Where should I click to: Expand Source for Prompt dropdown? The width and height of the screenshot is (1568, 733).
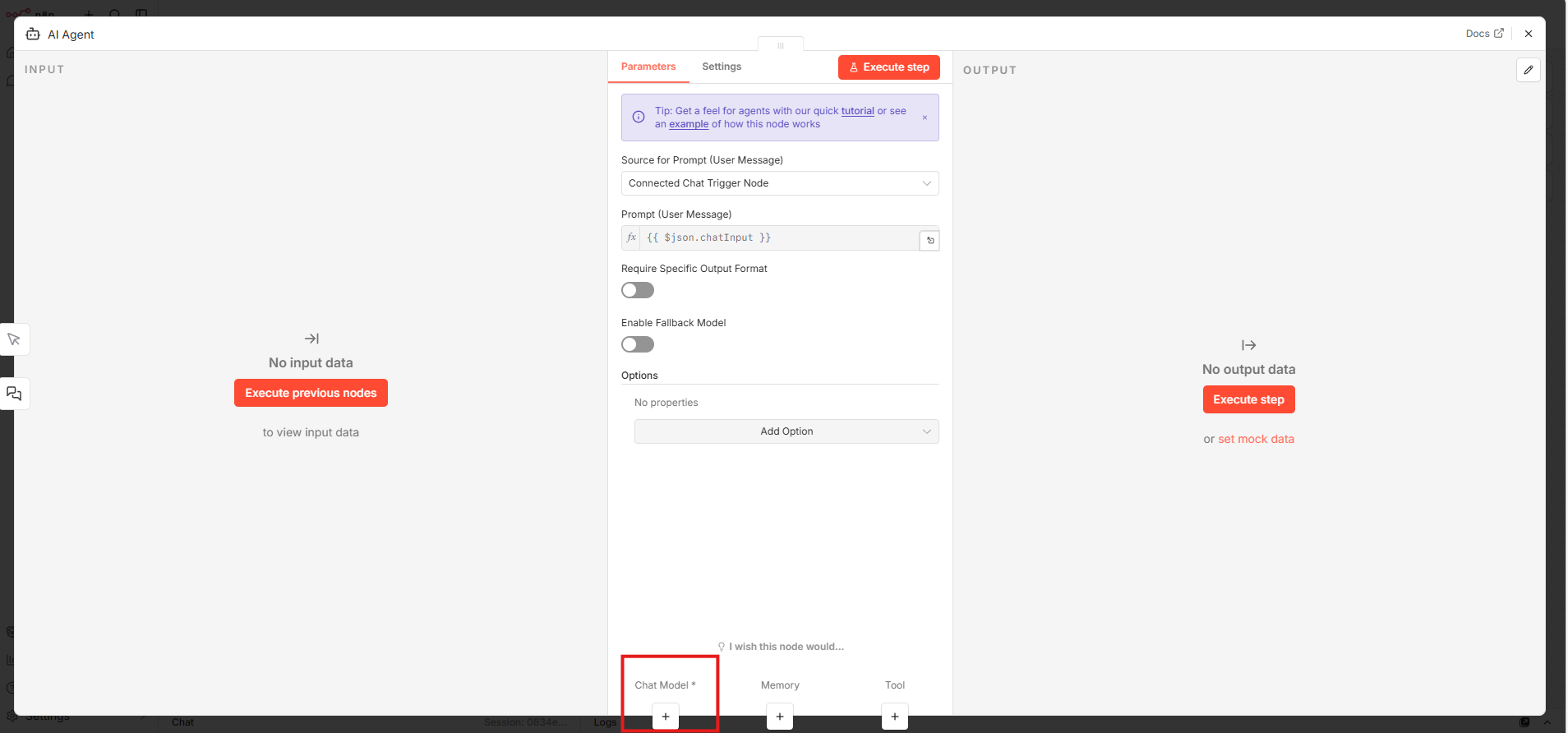point(779,183)
